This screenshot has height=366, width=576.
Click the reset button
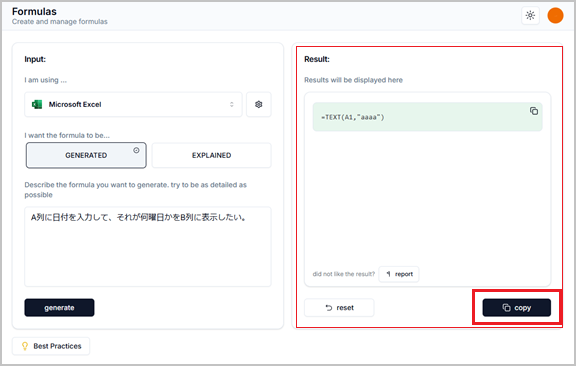coord(339,308)
